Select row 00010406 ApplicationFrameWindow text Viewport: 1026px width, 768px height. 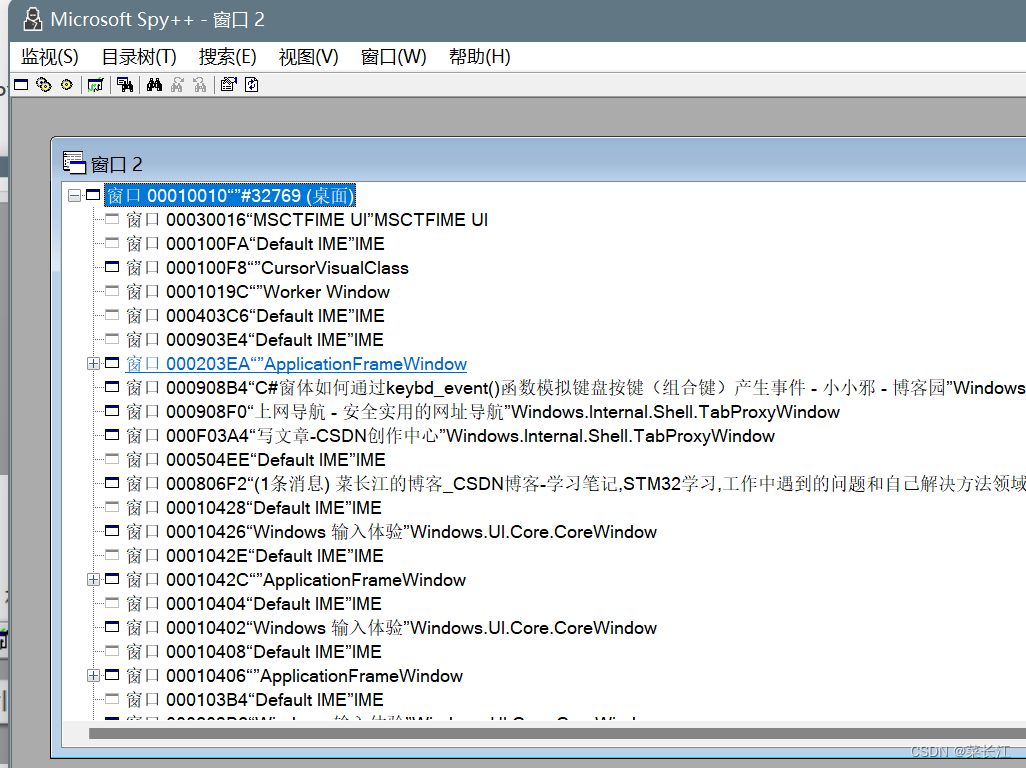pyautogui.click(x=294, y=676)
